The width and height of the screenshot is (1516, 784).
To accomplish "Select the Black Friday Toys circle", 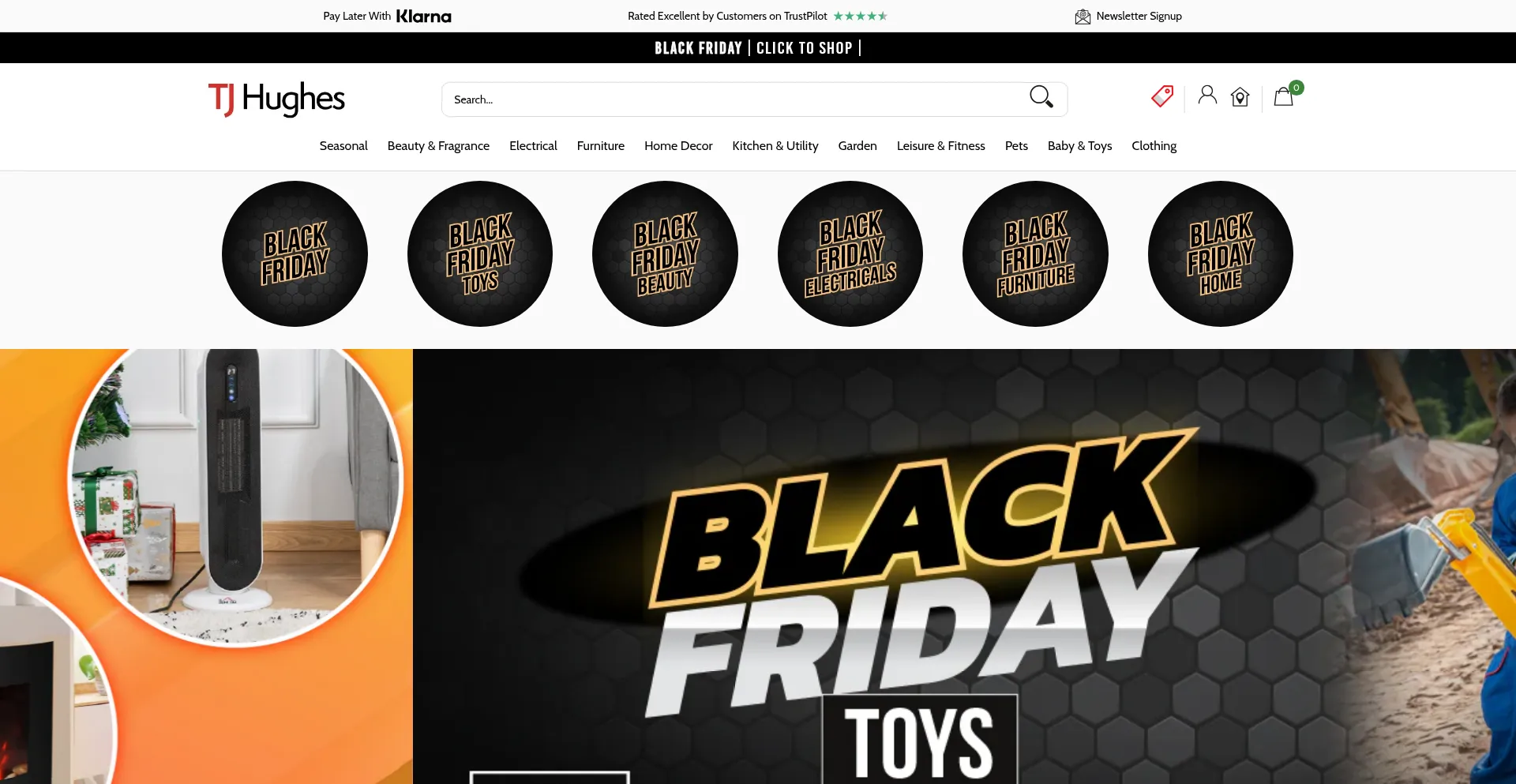I will tap(480, 253).
